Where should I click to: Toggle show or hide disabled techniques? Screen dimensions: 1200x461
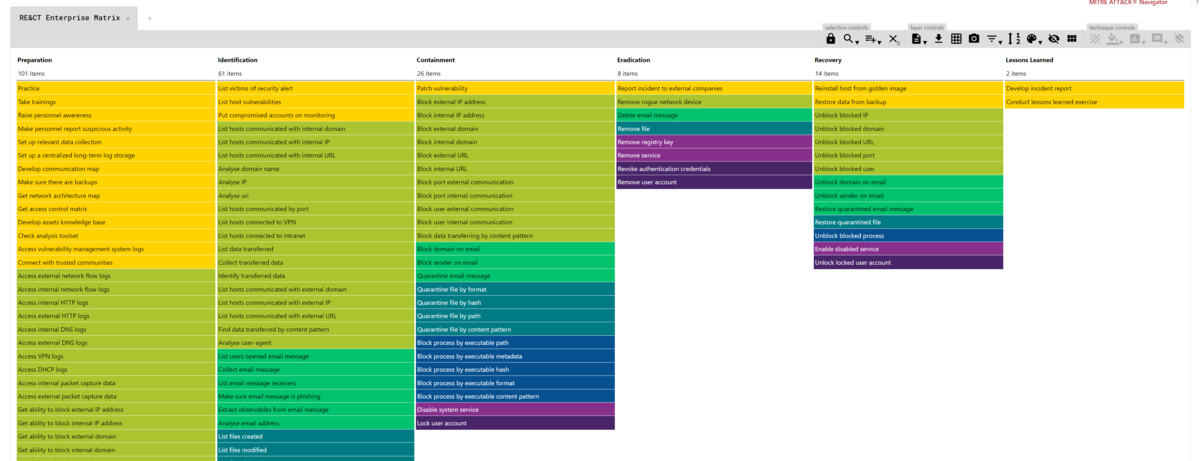pyautogui.click(x=1053, y=39)
